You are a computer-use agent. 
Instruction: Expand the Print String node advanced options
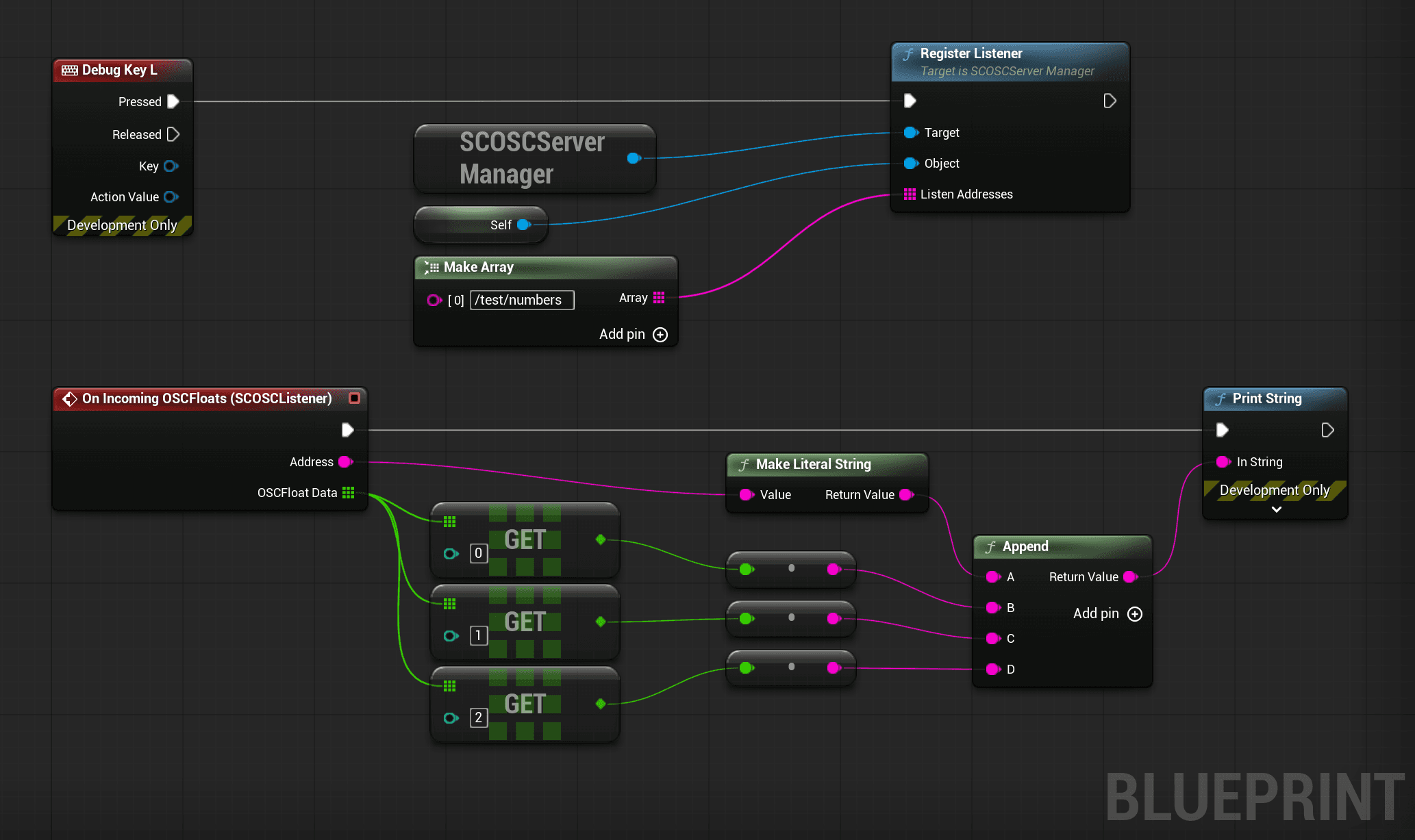pyautogui.click(x=1276, y=509)
